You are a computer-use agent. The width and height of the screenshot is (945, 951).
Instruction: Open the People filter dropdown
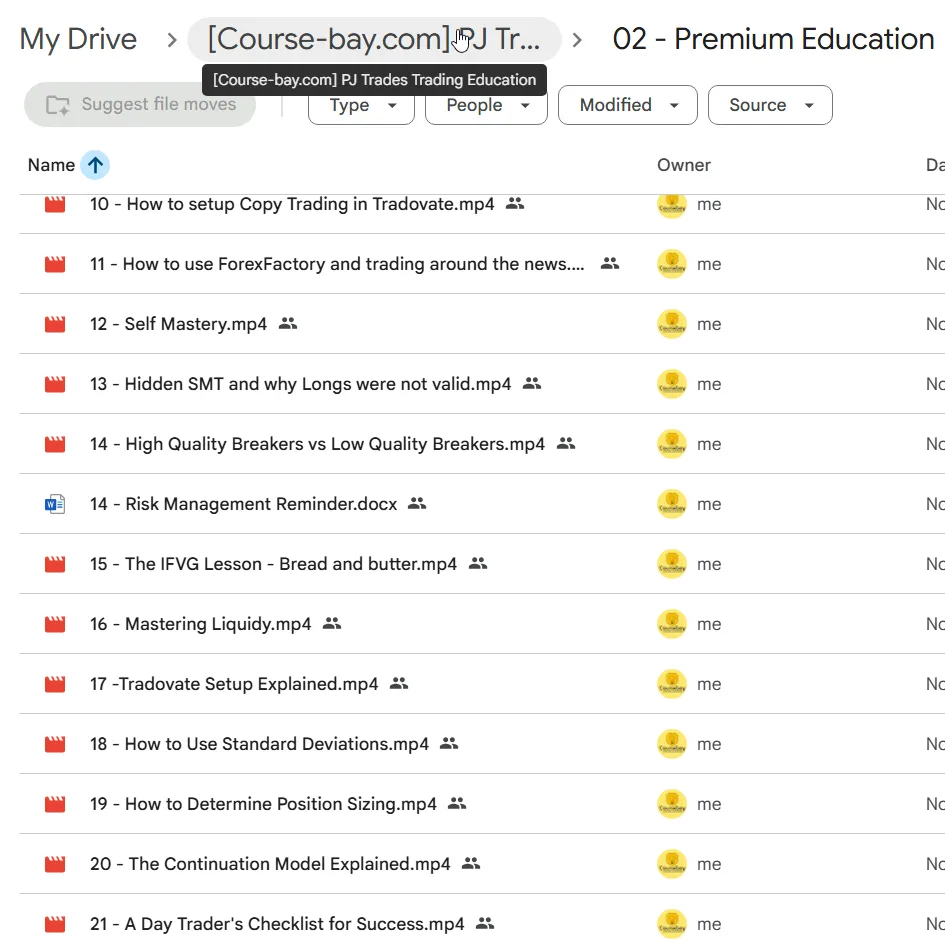[486, 105]
